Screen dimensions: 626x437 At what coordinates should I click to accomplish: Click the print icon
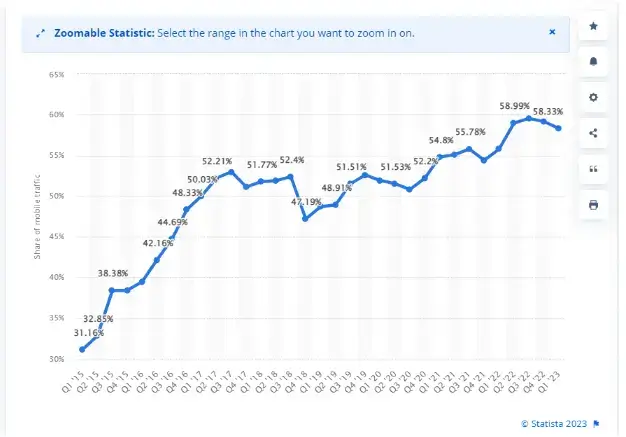593,205
